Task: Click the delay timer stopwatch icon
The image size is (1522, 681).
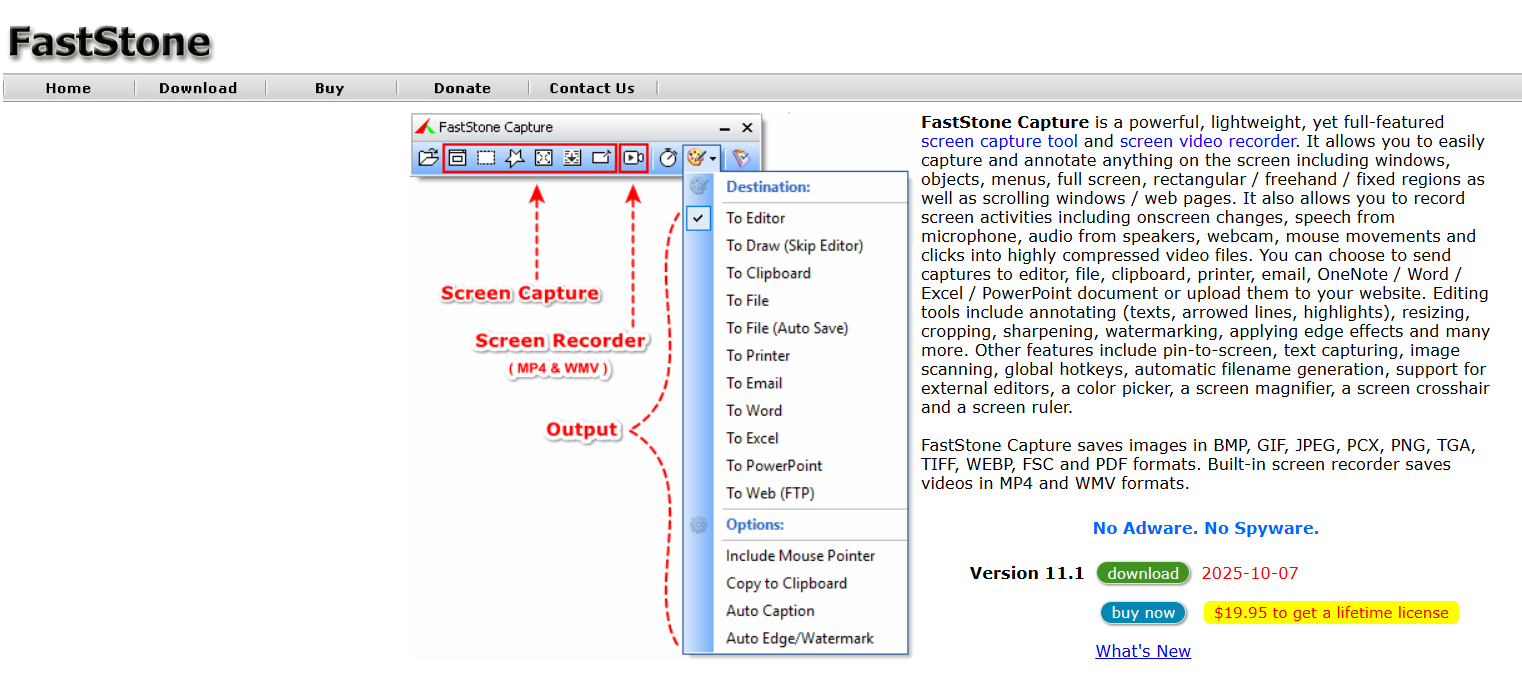Action: tap(668, 158)
